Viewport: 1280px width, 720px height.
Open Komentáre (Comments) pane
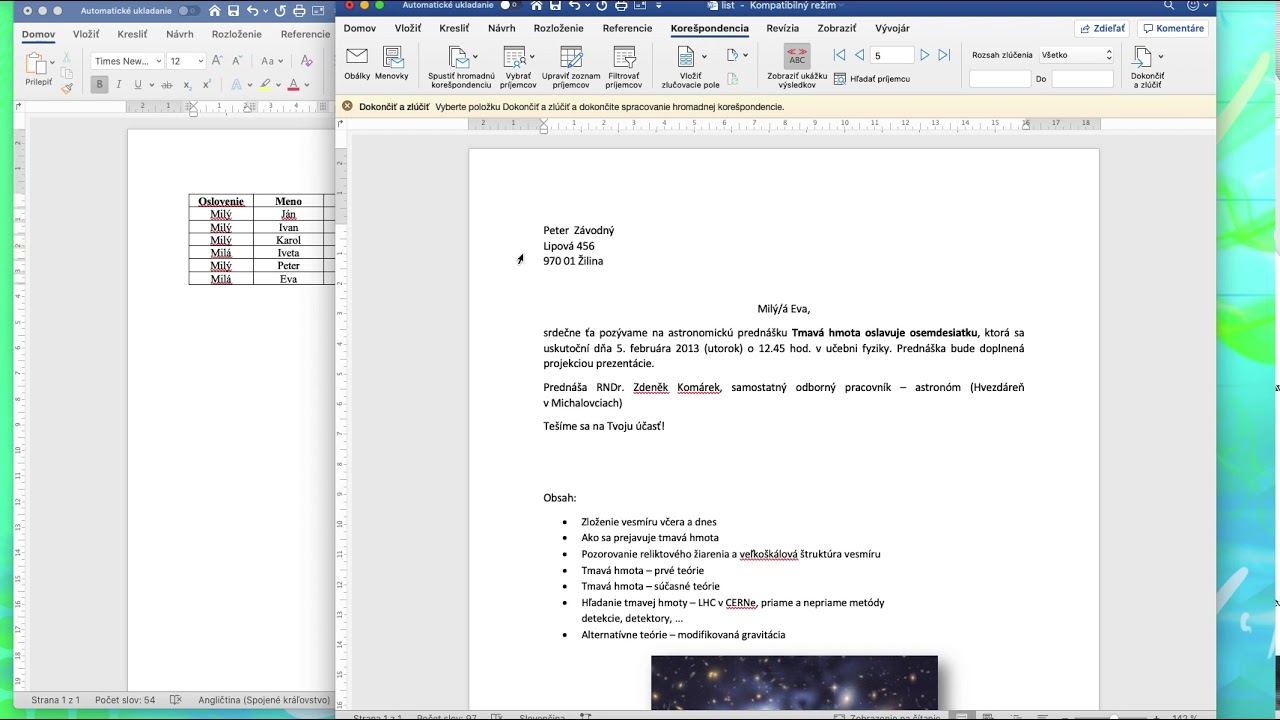pos(1174,29)
